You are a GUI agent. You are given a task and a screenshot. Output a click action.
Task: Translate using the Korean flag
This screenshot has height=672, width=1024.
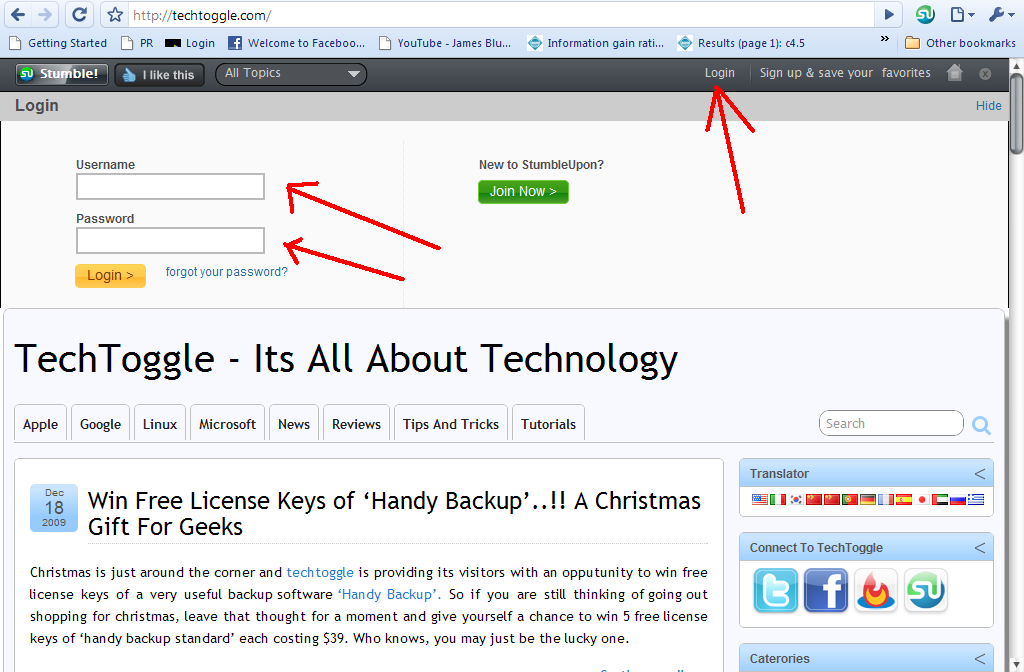pyautogui.click(x=796, y=500)
